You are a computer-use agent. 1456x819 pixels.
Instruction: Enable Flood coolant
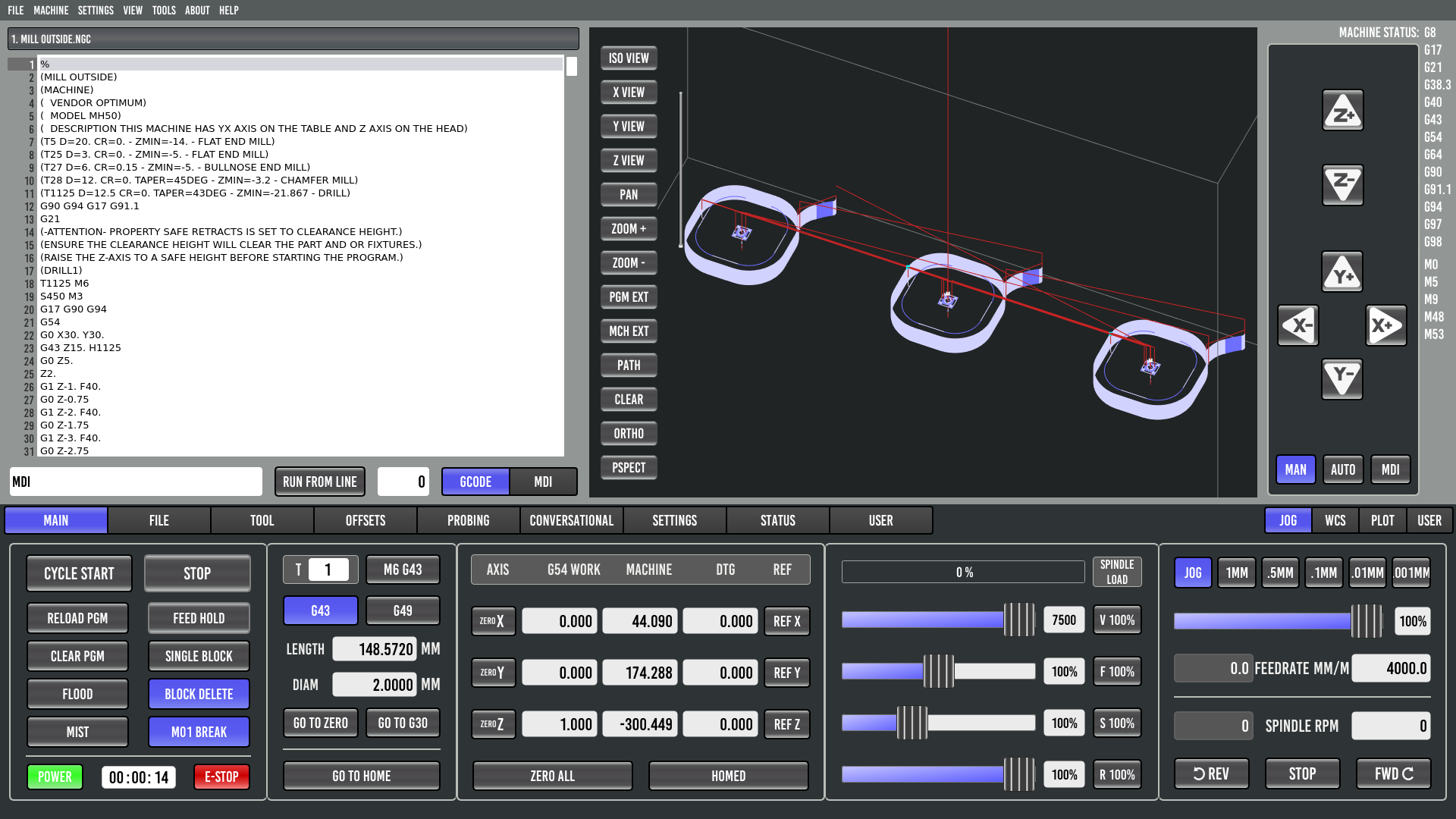77,694
